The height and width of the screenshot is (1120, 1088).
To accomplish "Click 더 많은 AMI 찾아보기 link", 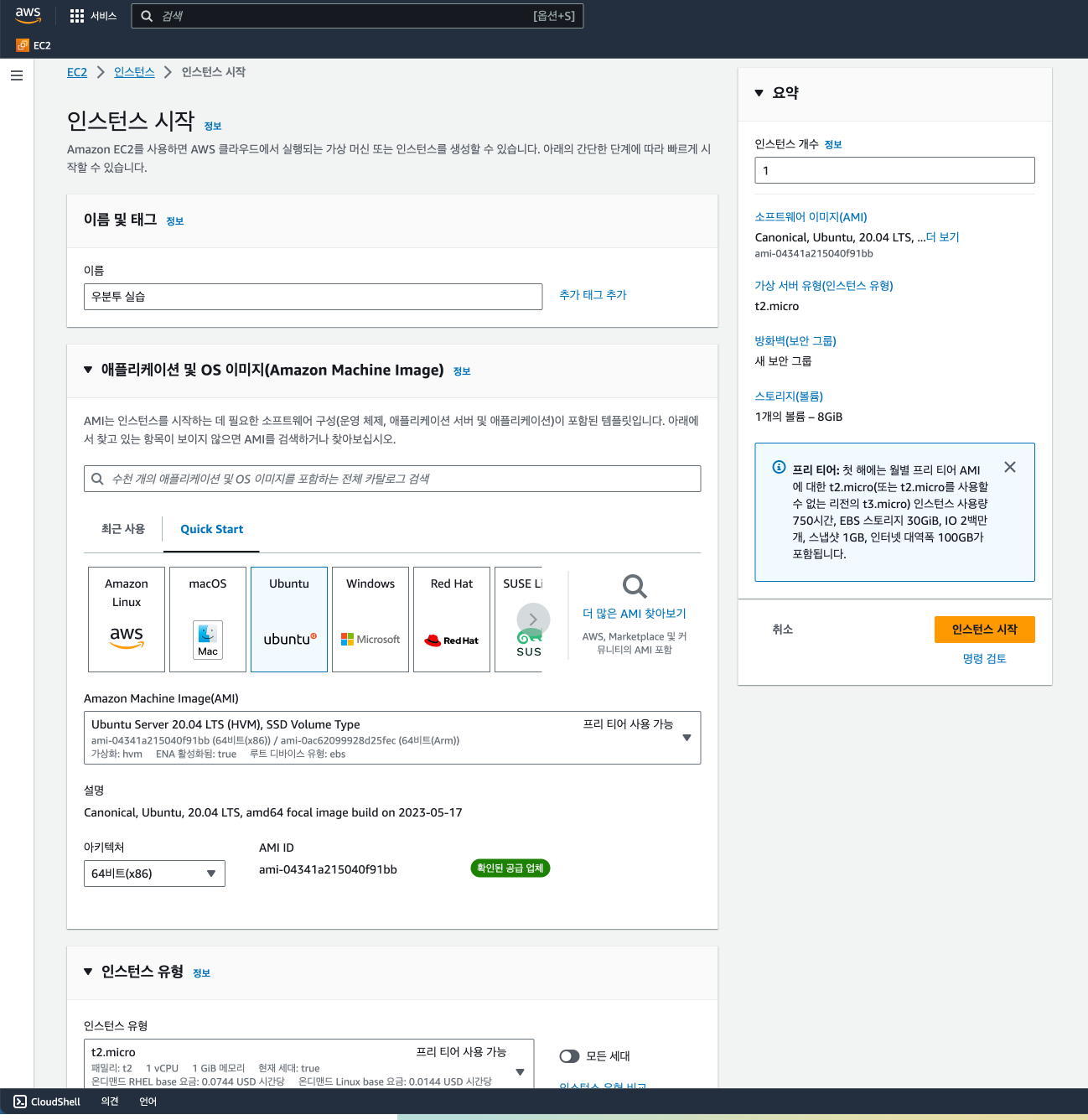I will (x=635, y=614).
